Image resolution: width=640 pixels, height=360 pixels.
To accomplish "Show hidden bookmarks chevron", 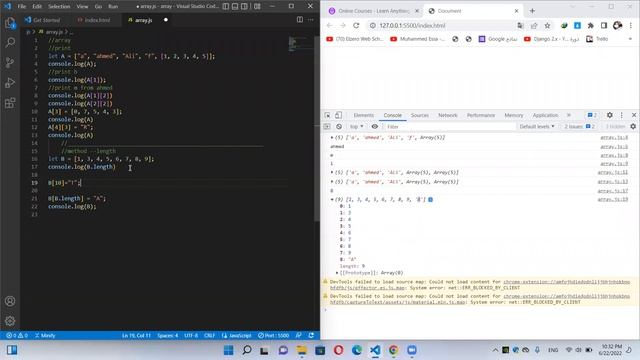I will [630, 39].
